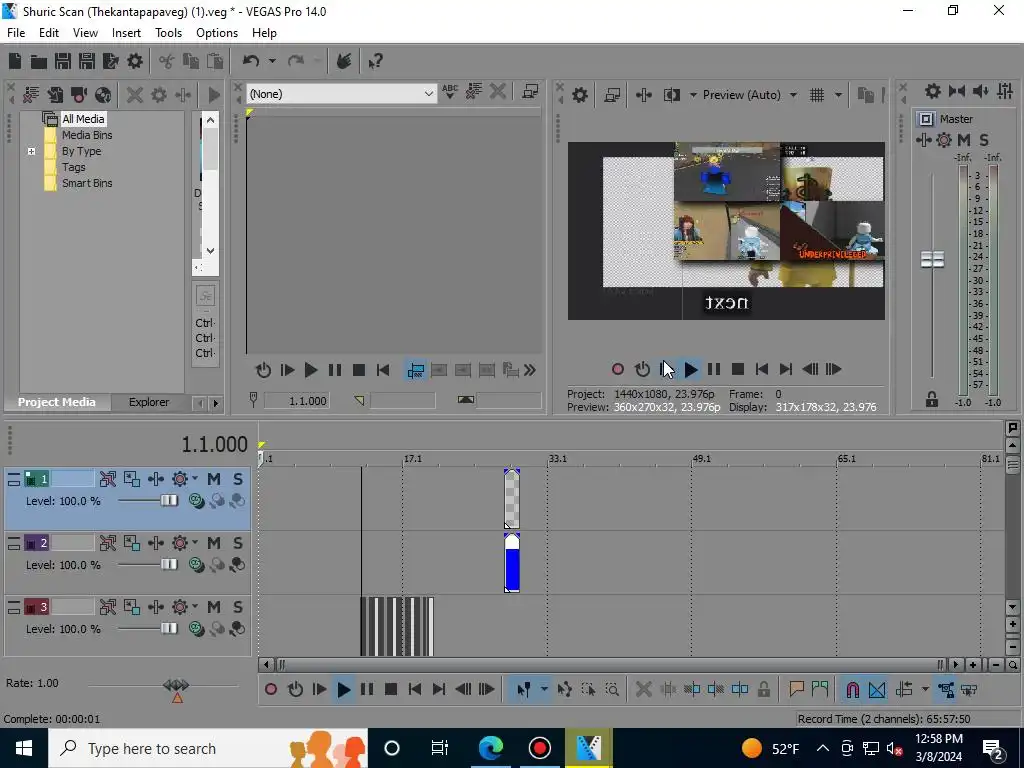1024x768 pixels.
Task: Open the Trimmer (None) media dropdown
Action: click(342, 94)
